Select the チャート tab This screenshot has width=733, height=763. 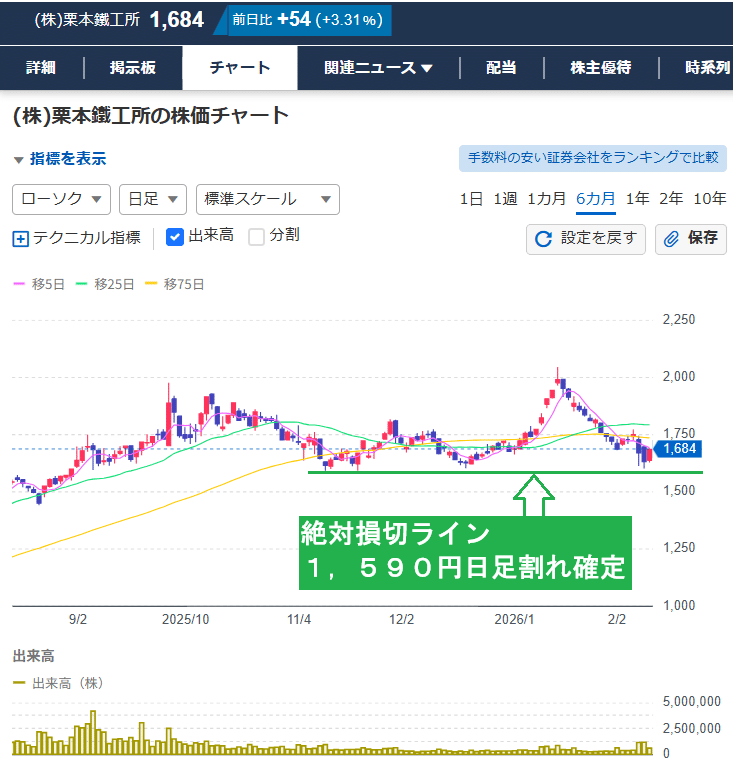[x=240, y=68]
